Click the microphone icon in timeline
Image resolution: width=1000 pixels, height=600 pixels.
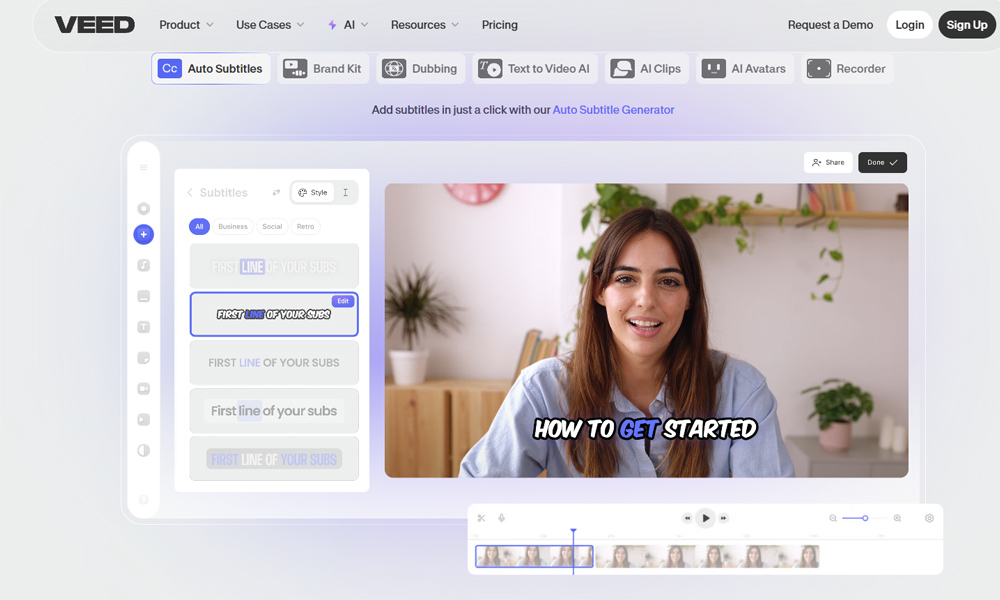click(x=502, y=518)
